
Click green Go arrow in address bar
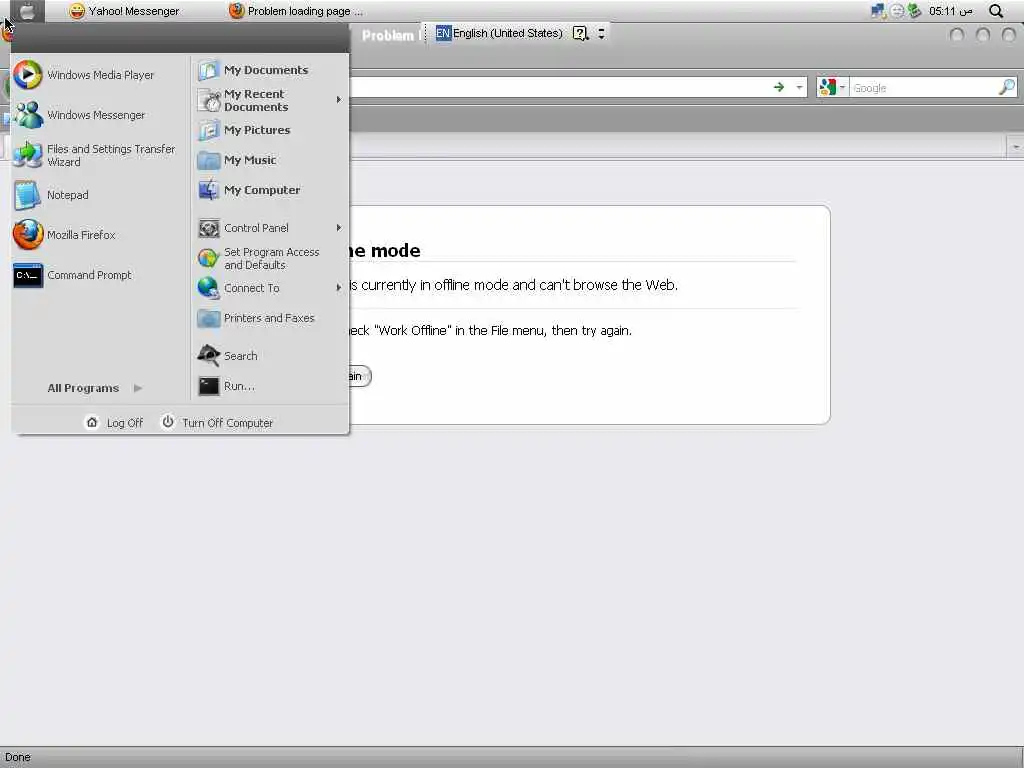click(778, 87)
